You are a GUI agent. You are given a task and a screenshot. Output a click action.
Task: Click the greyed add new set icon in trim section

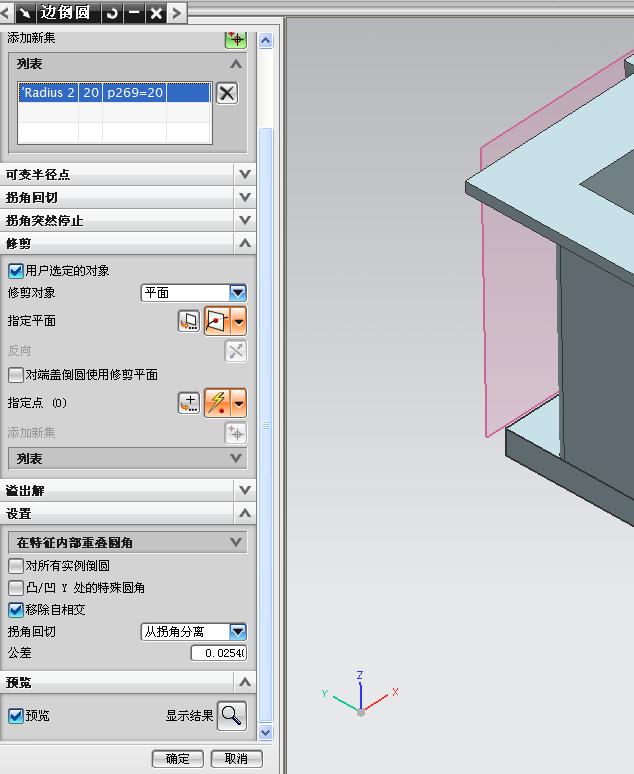coord(236,433)
